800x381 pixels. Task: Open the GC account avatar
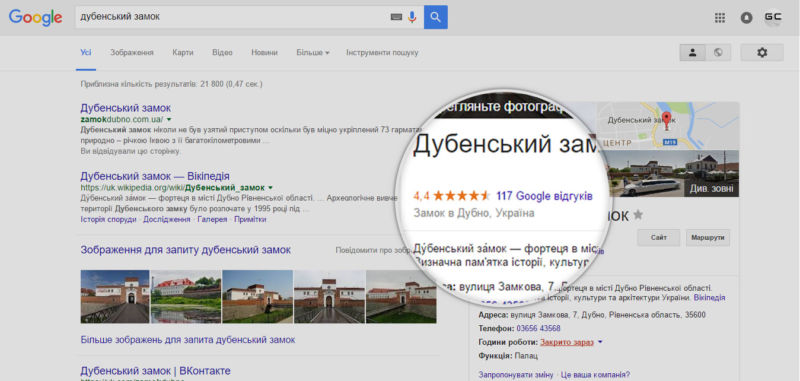772,17
